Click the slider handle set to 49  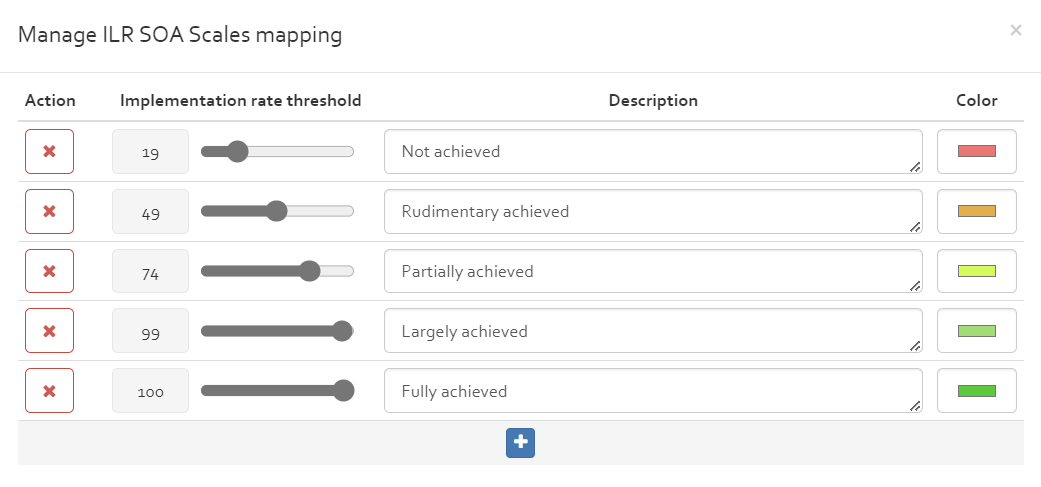(x=276, y=212)
